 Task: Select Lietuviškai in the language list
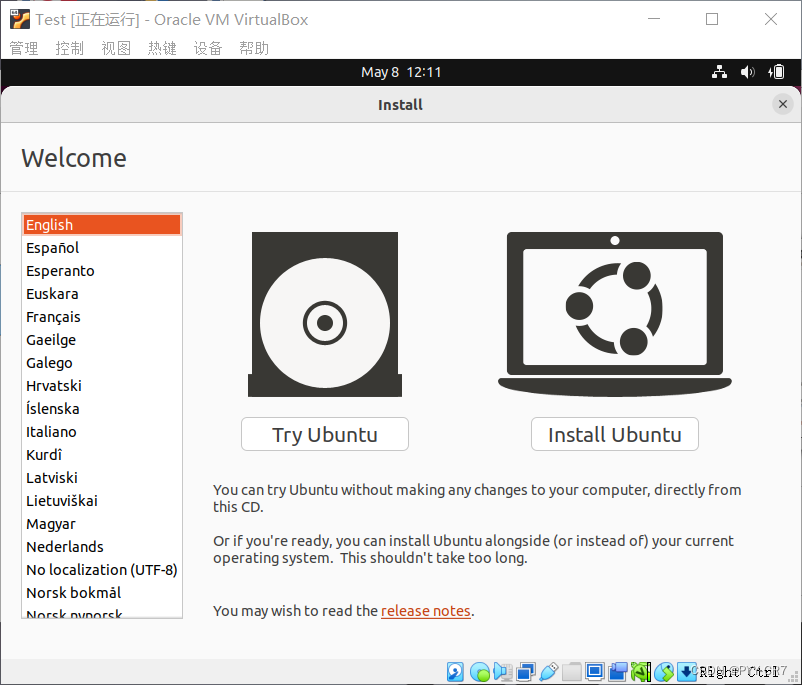(102, 501)
